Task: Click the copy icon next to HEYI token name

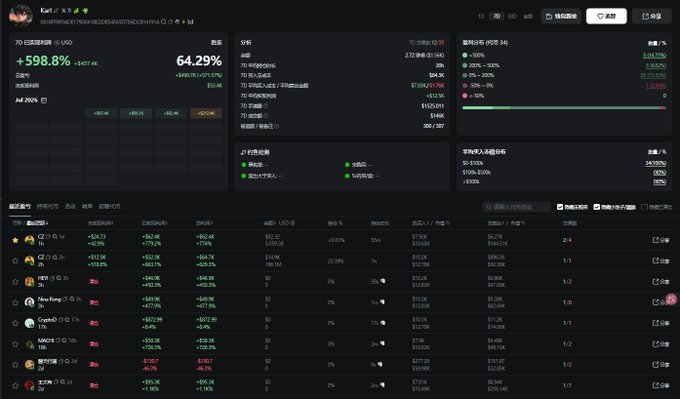Action: pyautogui.click(x=52, y=278)
